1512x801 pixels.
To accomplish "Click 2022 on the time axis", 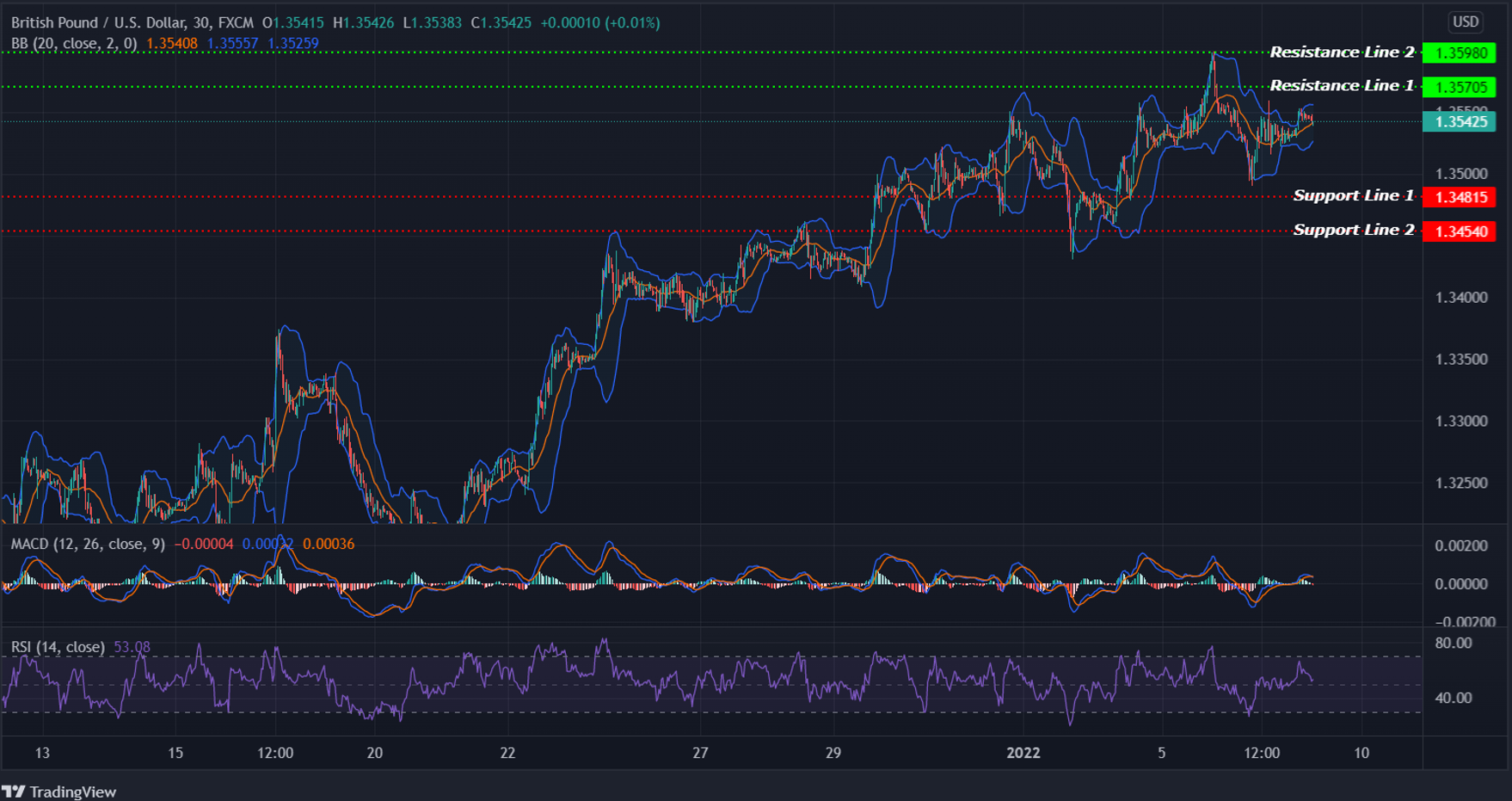I will pos(1022,752).
